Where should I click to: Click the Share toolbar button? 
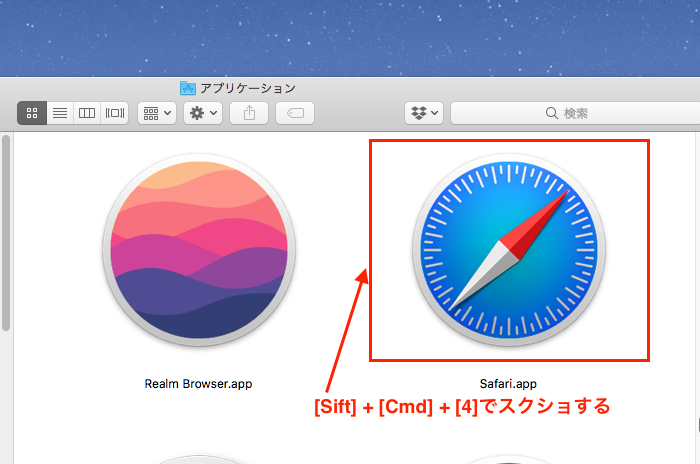click(x=249, y=113)
